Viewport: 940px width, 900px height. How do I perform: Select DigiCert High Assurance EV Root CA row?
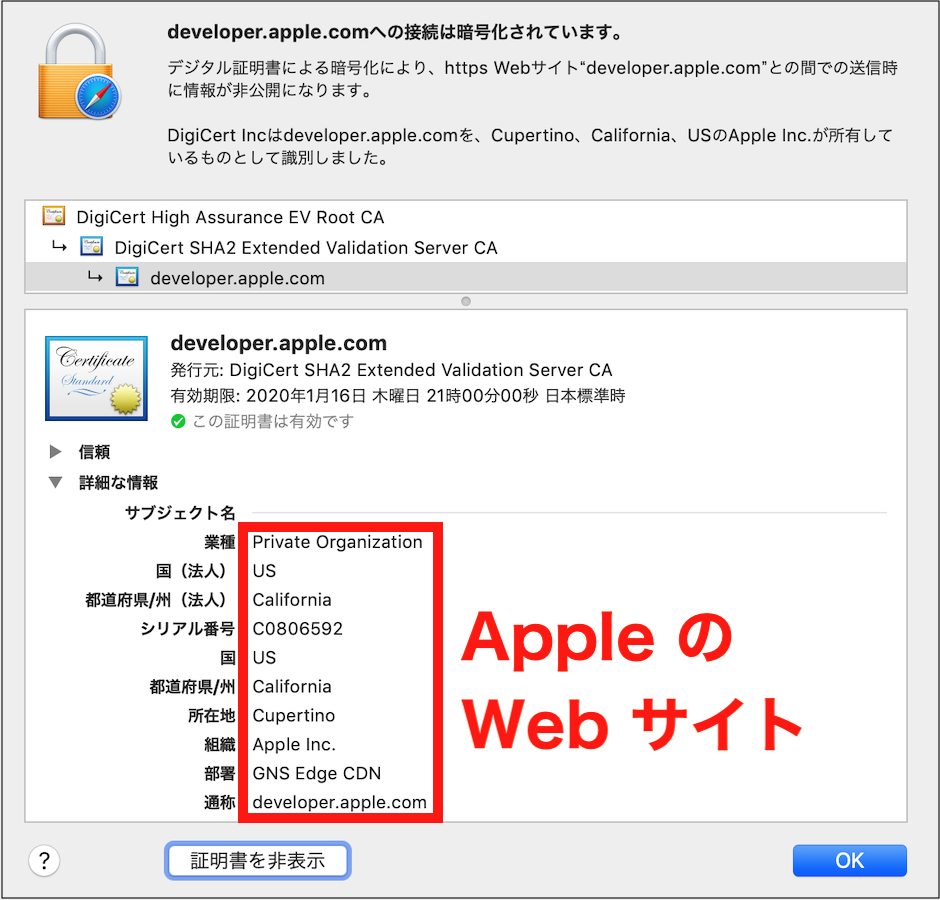point(466,216)
